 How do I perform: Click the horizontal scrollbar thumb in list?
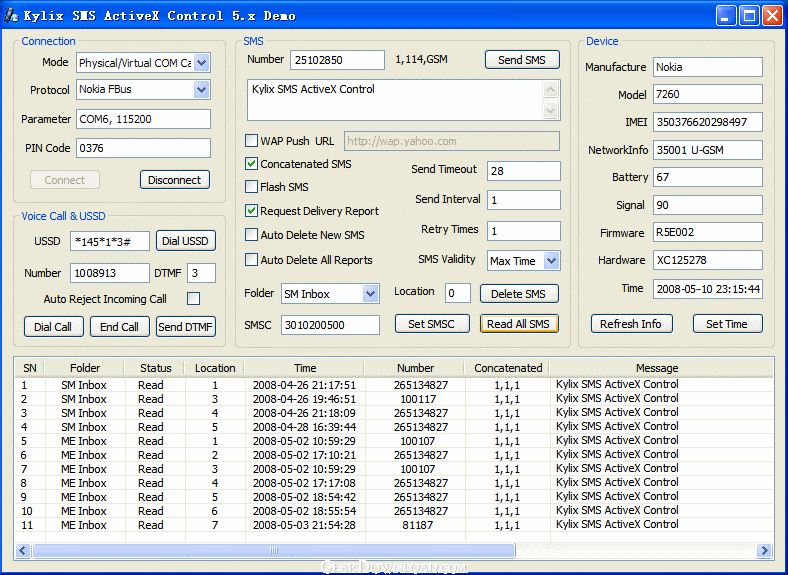click(x=273, y=550)
